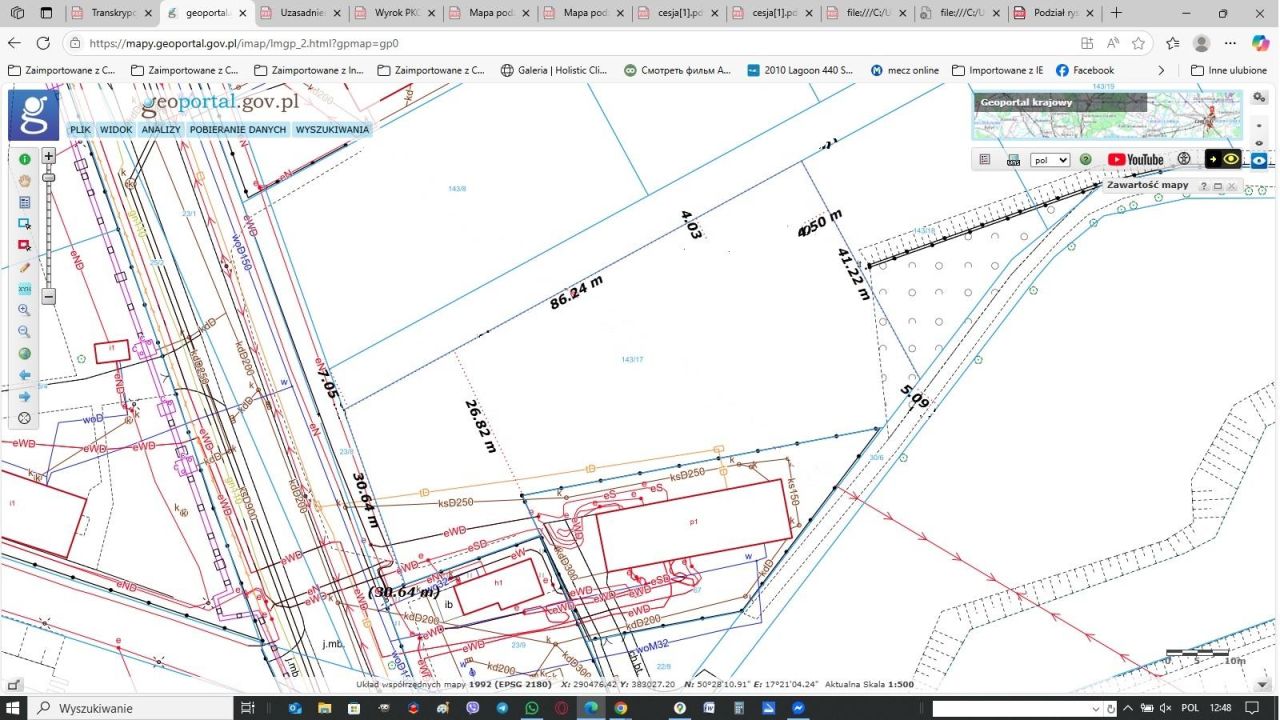Open the 'Inne ulubione' bookmarks folder

coord(1229,70)
